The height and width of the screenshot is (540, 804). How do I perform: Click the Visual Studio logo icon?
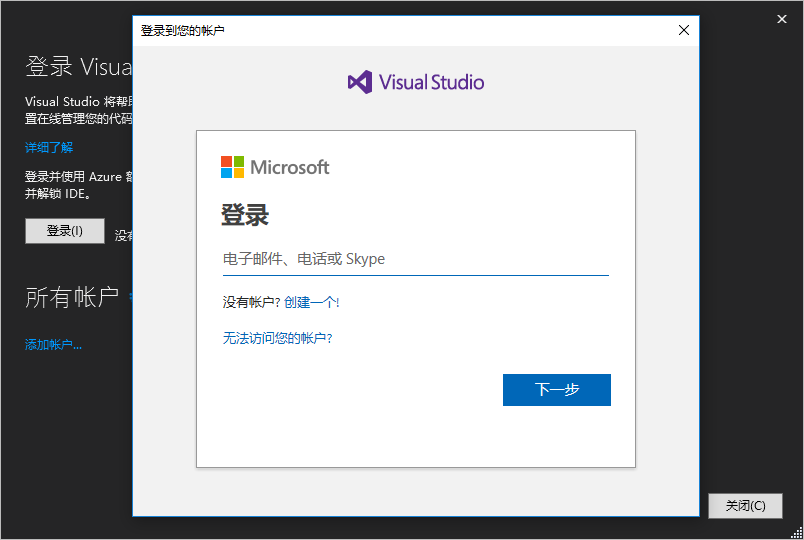point(360,82)
